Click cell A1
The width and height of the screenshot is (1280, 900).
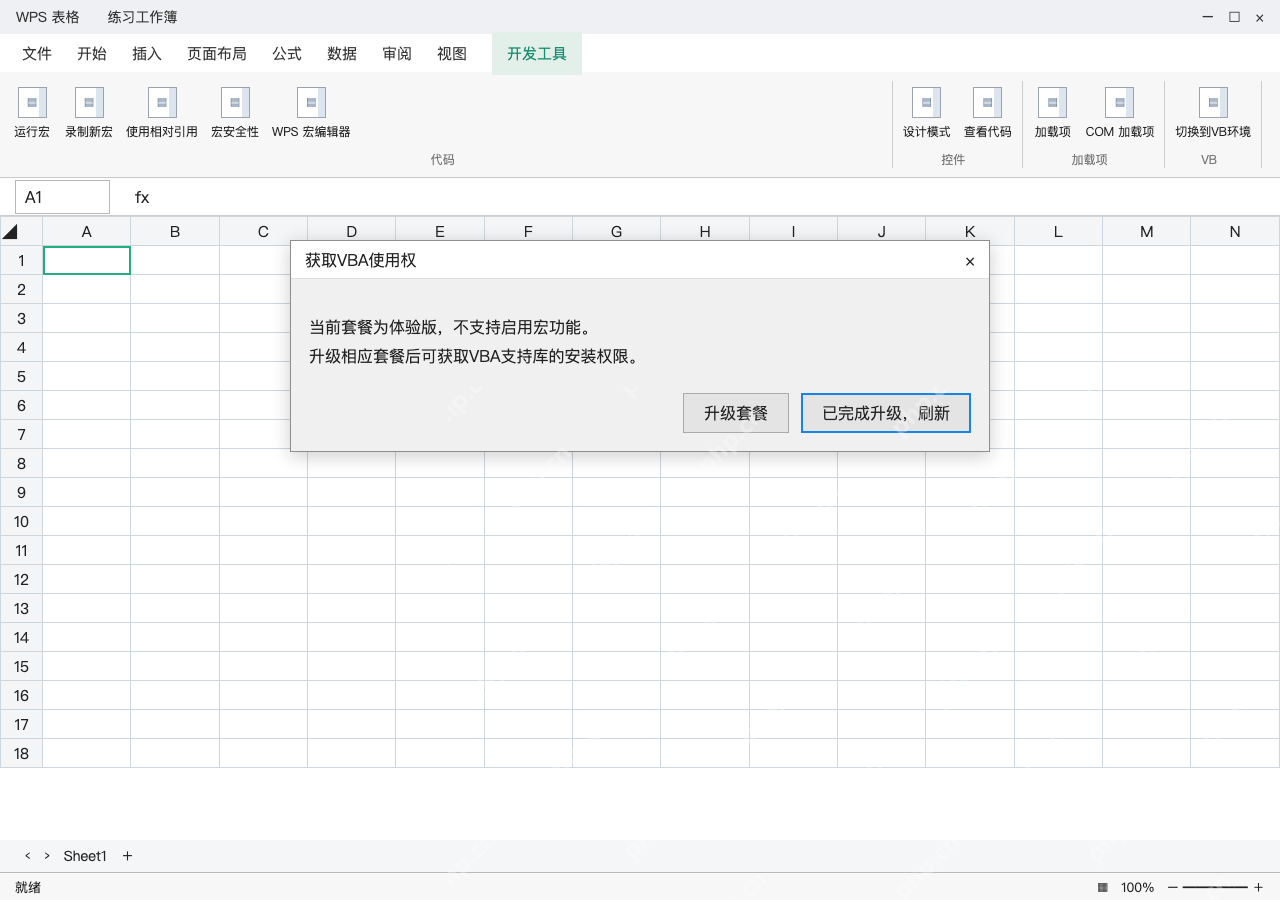87,260
